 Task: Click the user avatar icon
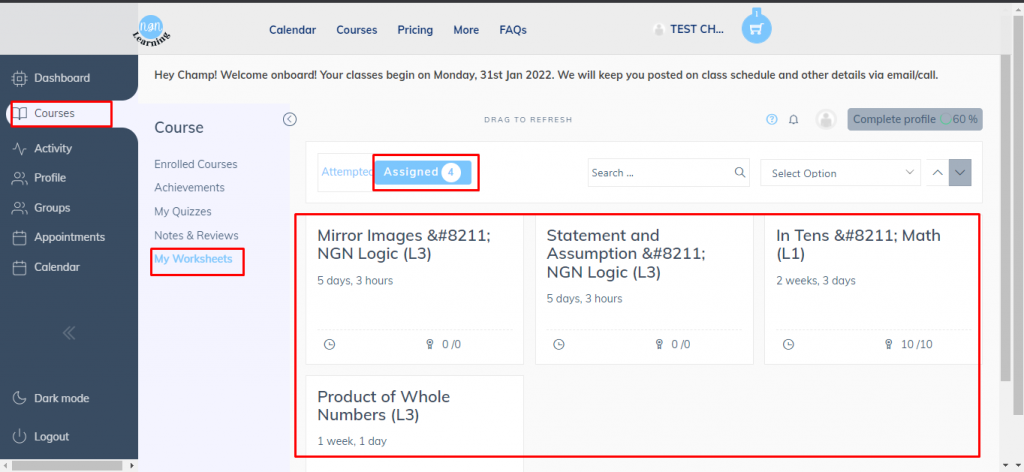tap(826, 120)
